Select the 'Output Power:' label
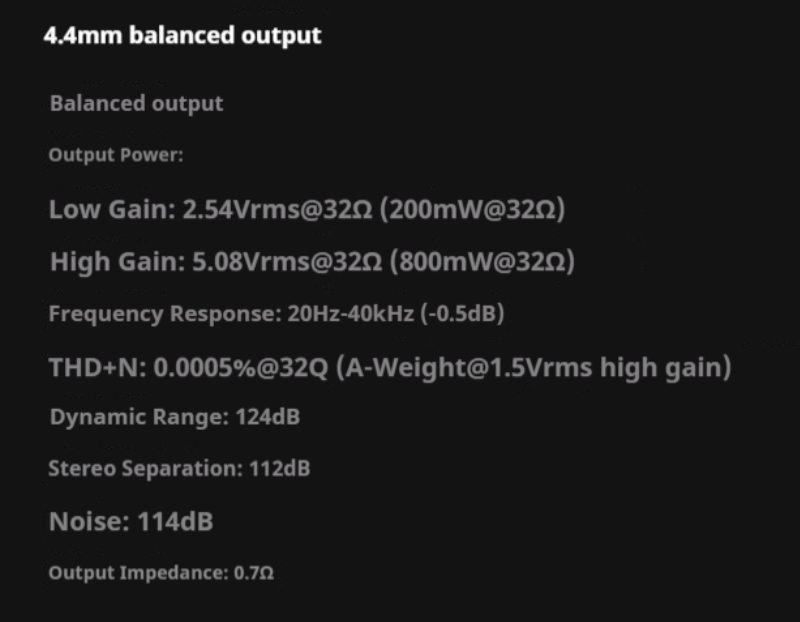 [x=116, y=156]
